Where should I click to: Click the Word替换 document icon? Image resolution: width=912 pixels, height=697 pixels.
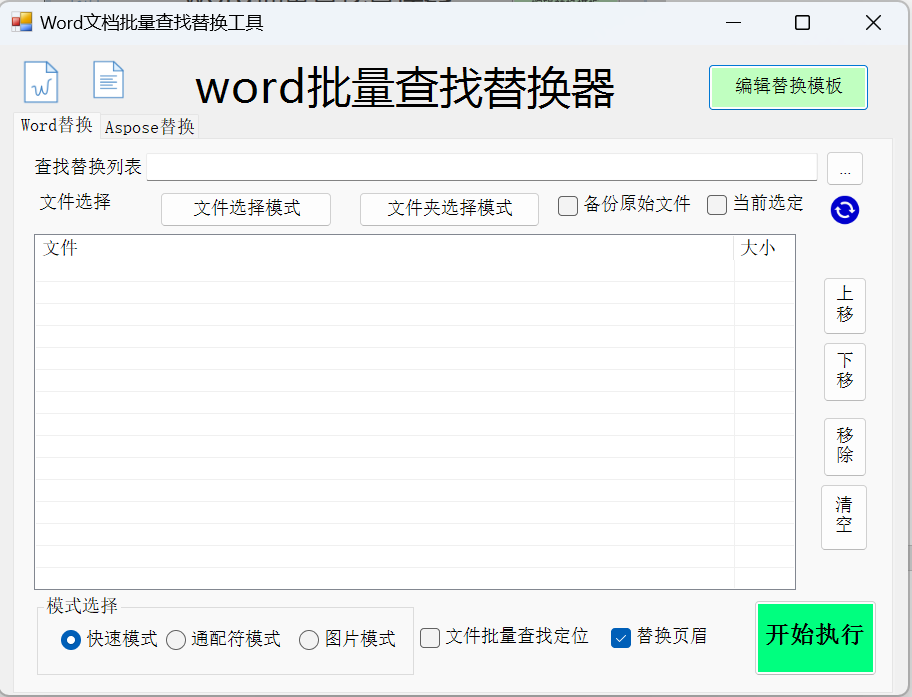point(40,82)
